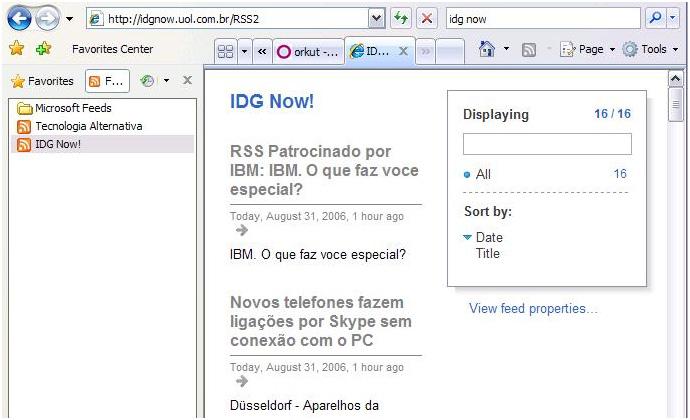Open the Microsoft Feeds folder
The height and width of the screenshot is (420, 690).
(64, 108)
